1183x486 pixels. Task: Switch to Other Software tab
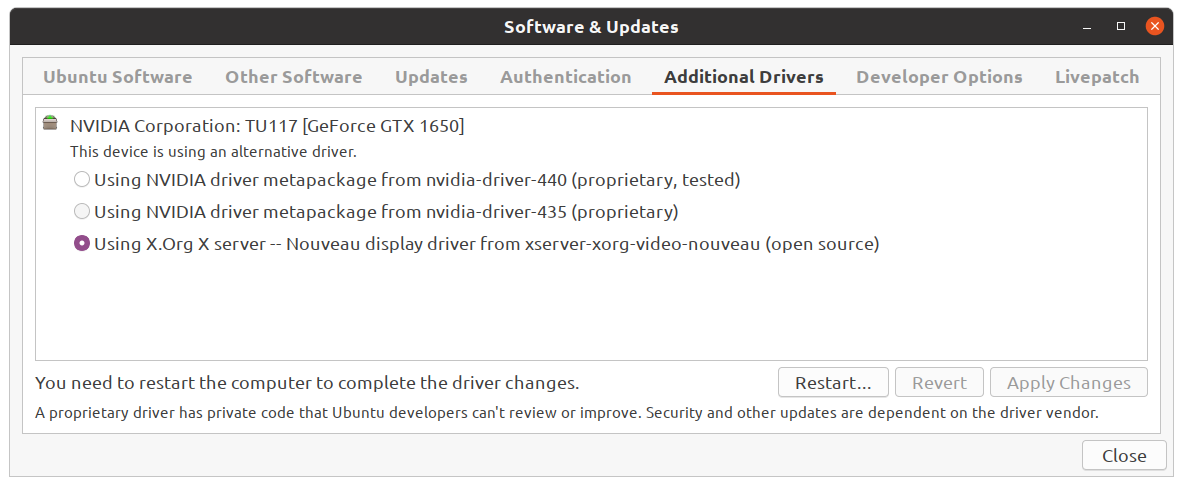pos(293,77)
